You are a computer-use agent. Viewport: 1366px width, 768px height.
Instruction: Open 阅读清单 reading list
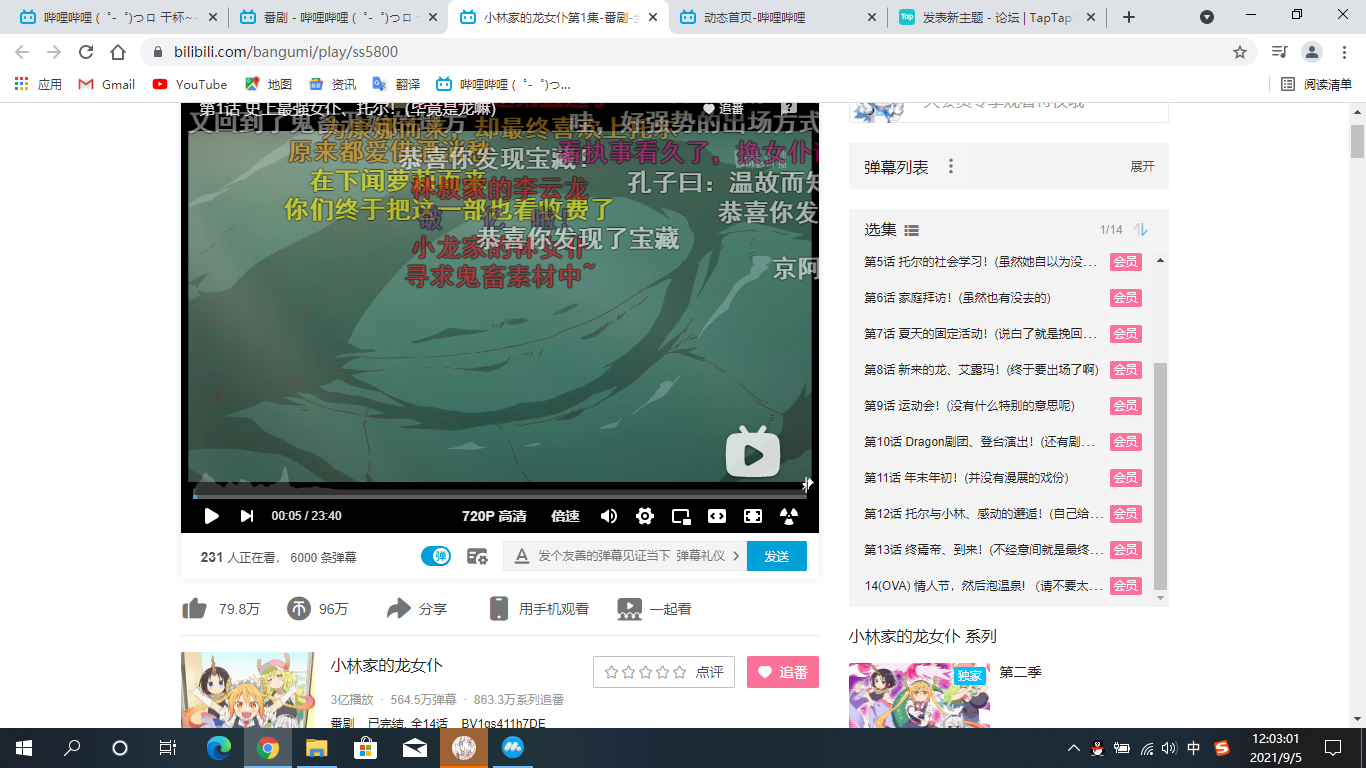tap(1316, 84)
